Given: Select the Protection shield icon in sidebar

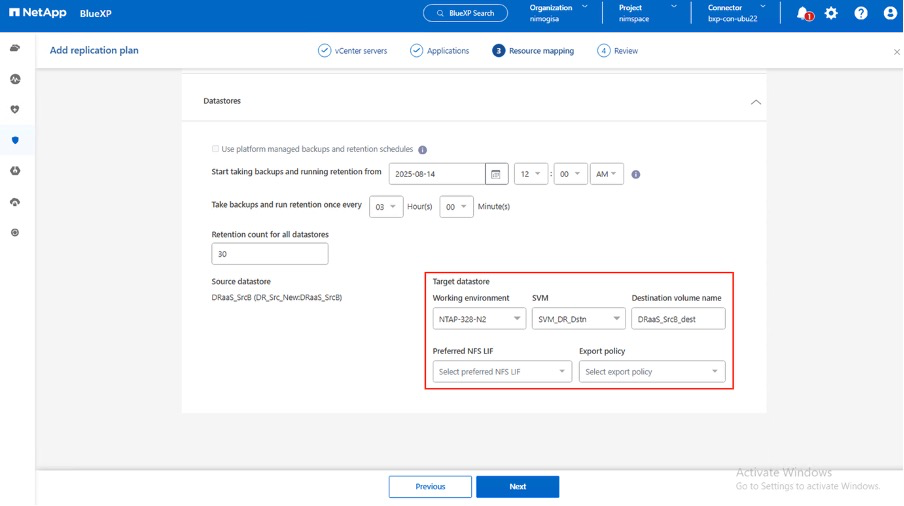Looking at the screenshot, I should (x=15, y=140).
